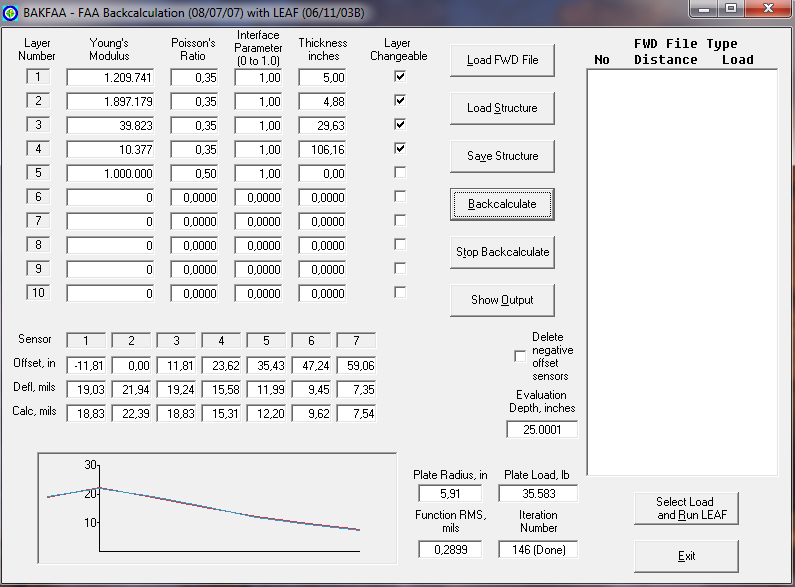Click Save Structure button
Viewport: 795px width, 587px height.
pos(502,156)
